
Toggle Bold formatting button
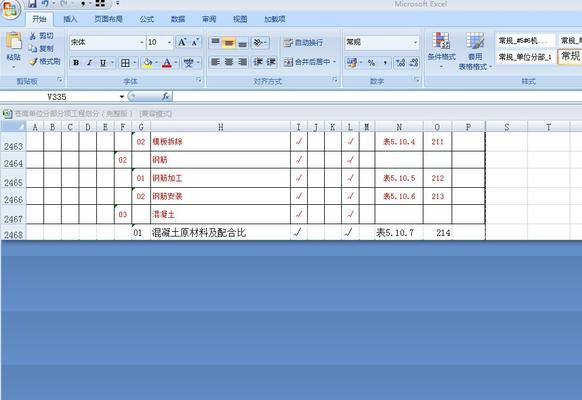(x=76, y=63)
